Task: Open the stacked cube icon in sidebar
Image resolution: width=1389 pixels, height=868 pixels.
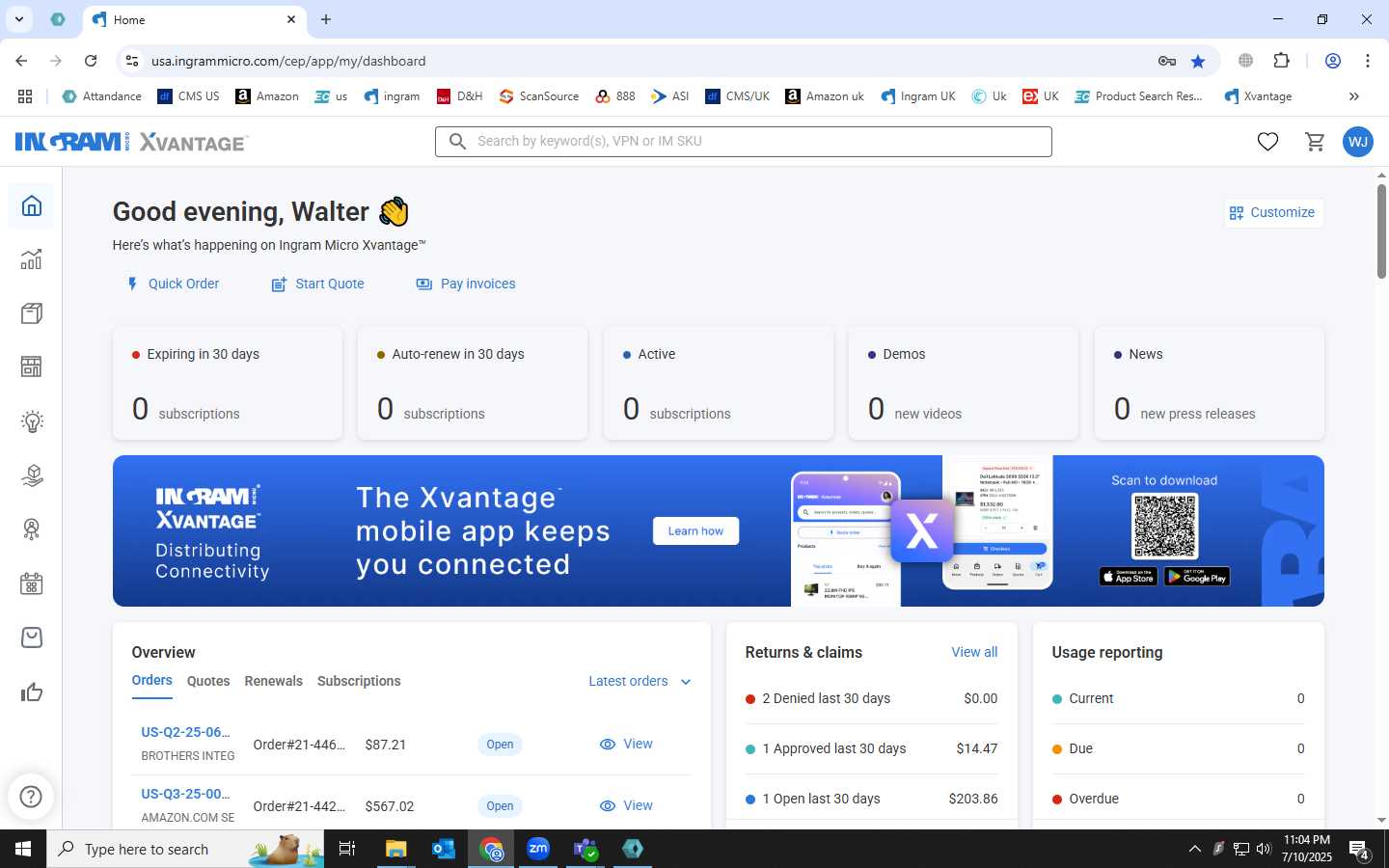Action: point(32,475)
